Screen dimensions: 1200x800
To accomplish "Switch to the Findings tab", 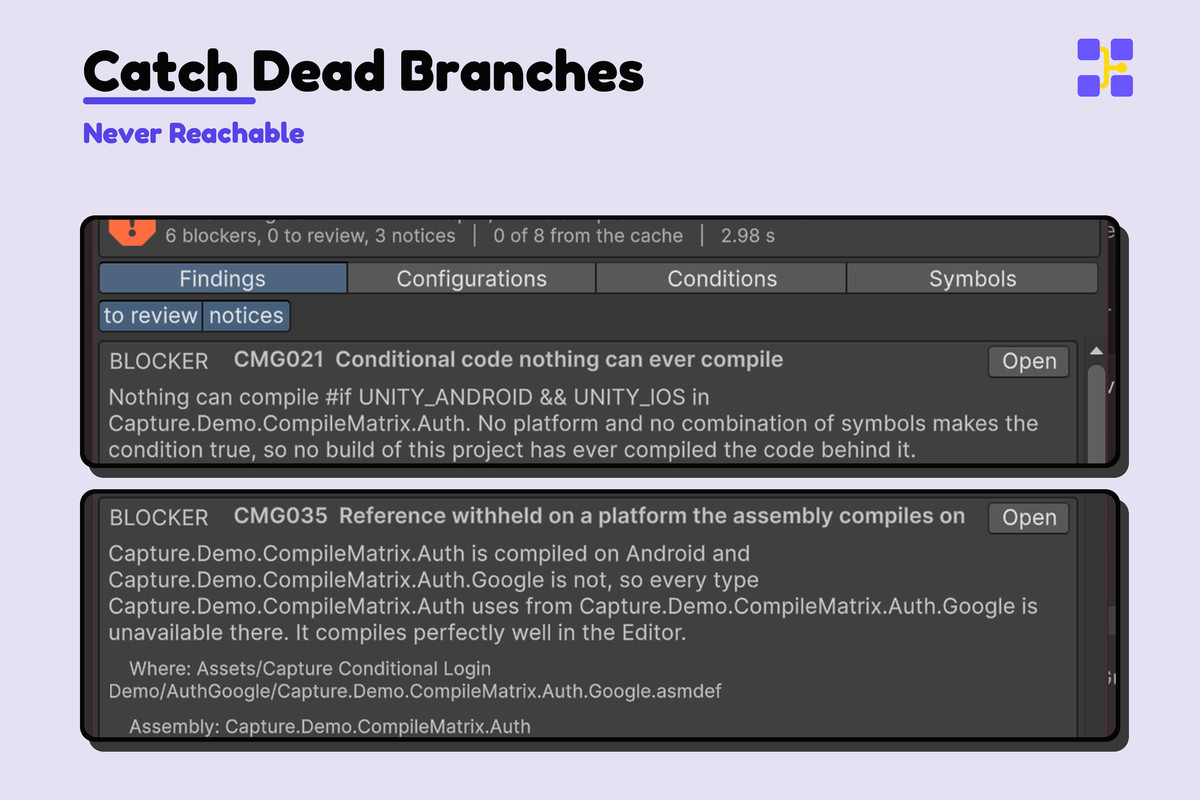I will click(x=223, y=278).
